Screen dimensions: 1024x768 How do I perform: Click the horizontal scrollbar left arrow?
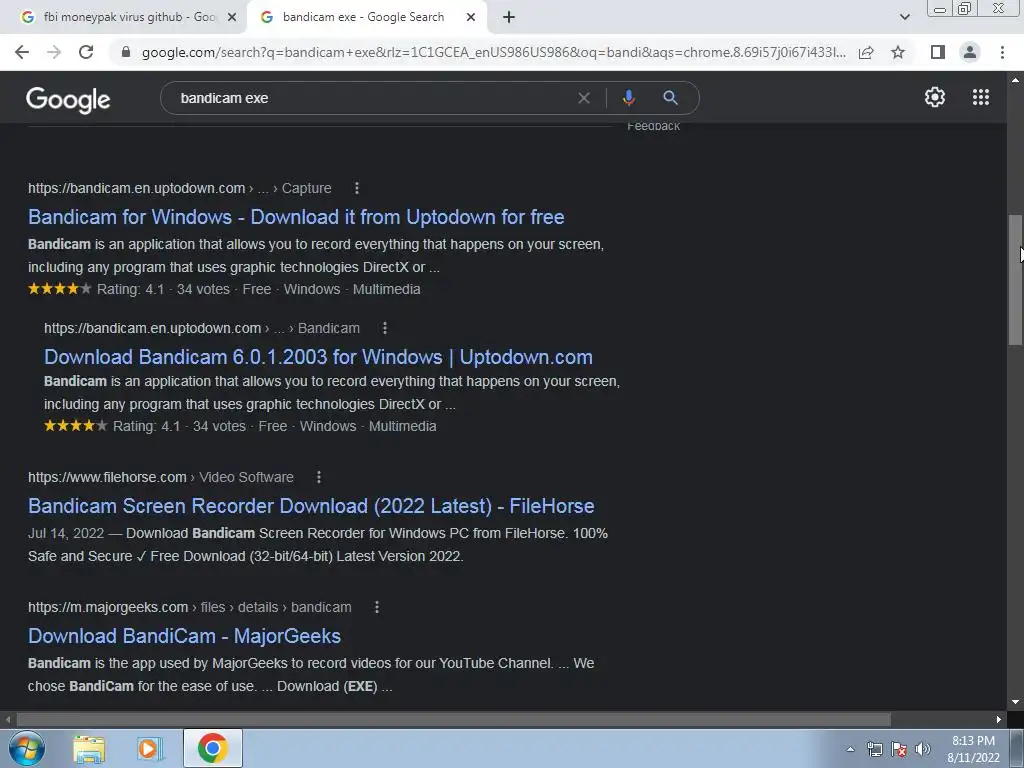[x=7, y=719]
